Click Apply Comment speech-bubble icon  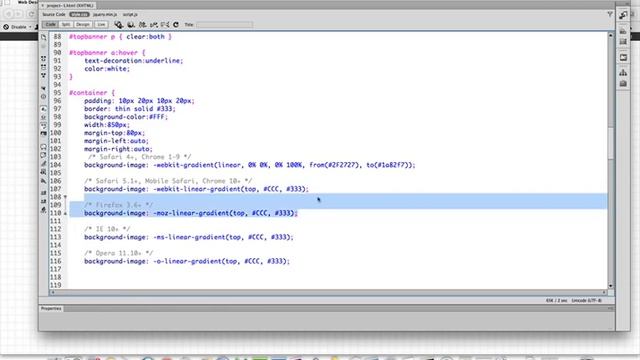44,147
